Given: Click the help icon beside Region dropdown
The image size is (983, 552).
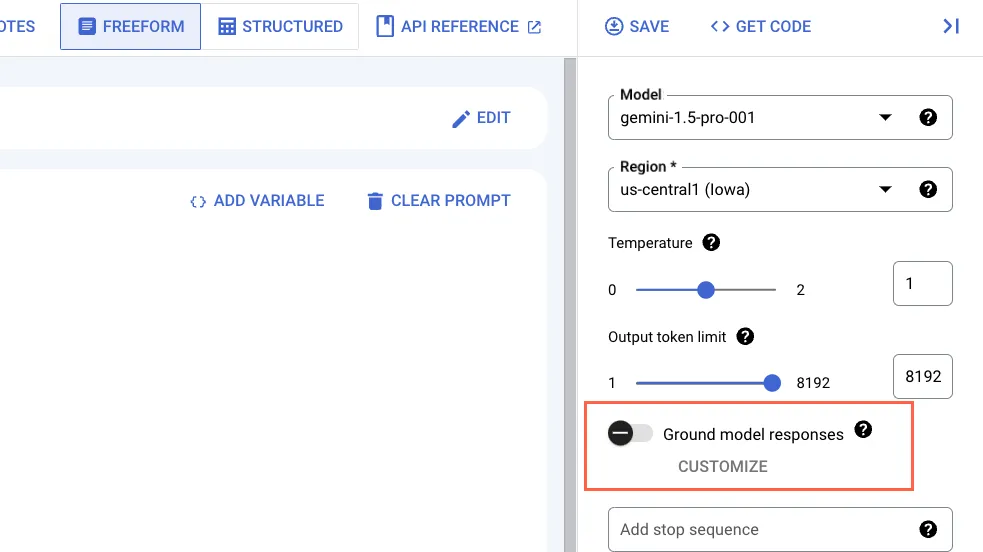Looking at the screenshot, I should tap(928, 190).
